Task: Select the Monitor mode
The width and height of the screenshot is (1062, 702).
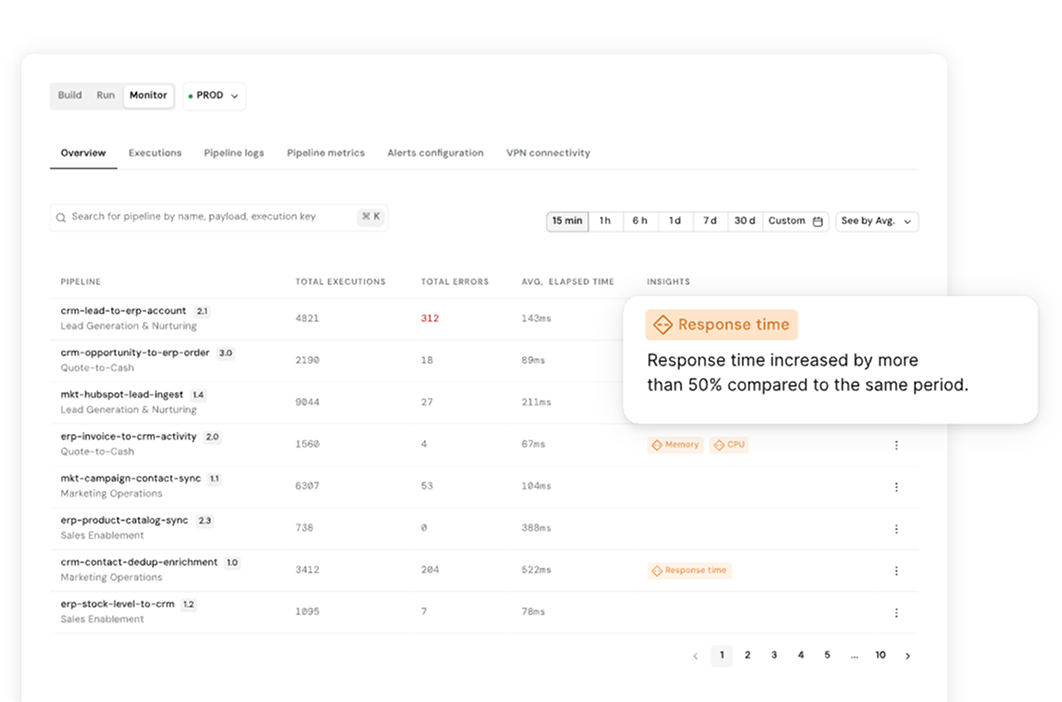Action: 148,96
